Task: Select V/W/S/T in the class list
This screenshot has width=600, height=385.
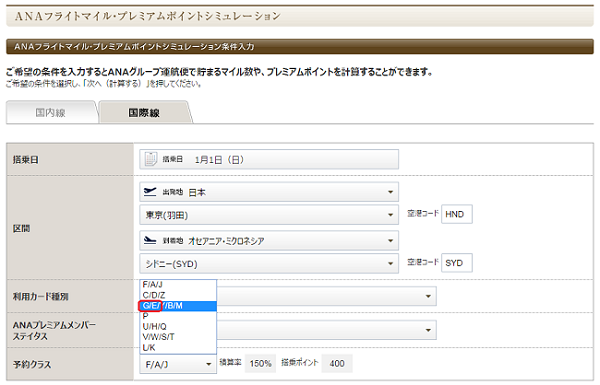Action: [178, 337]
